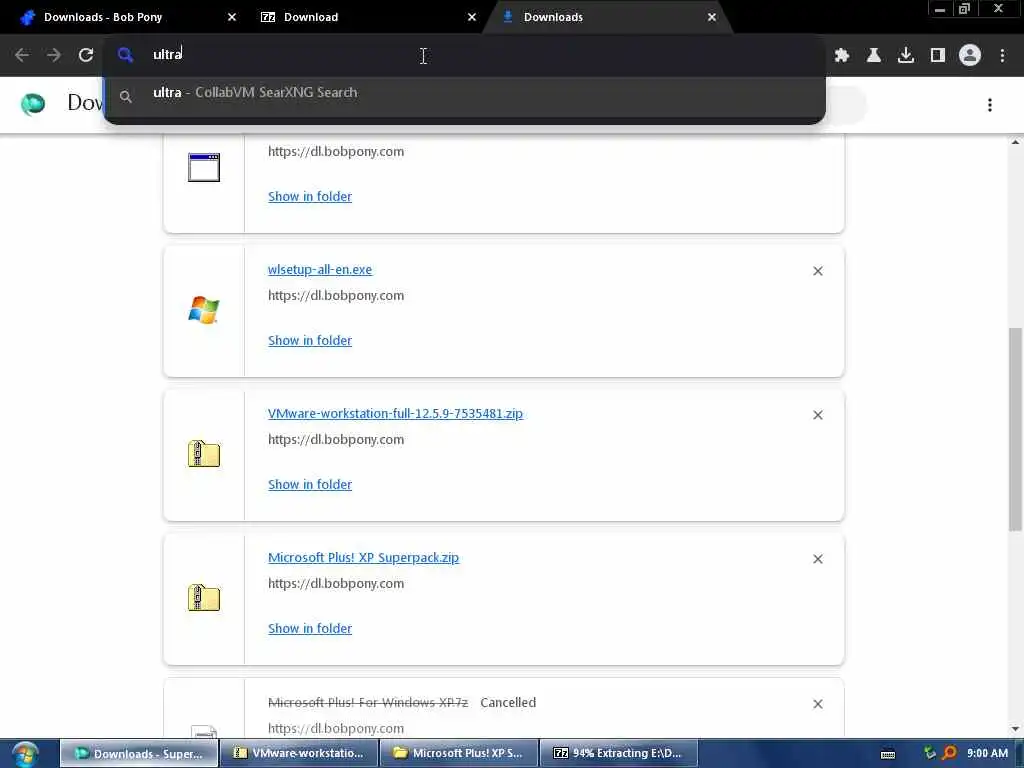Remove Microsoft Plus! XP Superpack.zip from the list

pyautogui.click(x=818, y=559)
